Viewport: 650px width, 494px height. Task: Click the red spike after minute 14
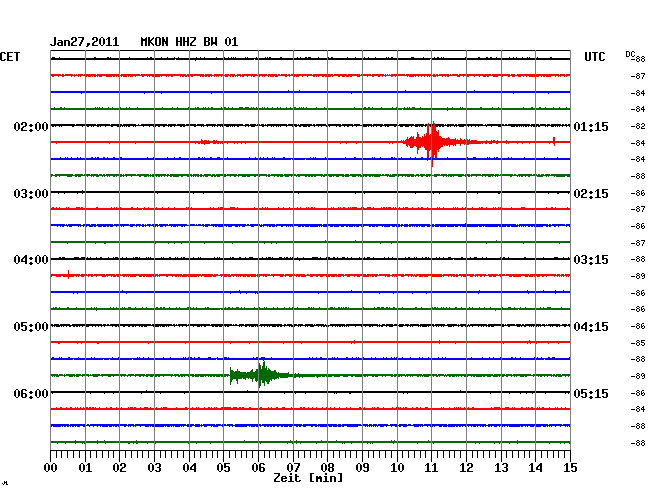click(x=554, y=141)
